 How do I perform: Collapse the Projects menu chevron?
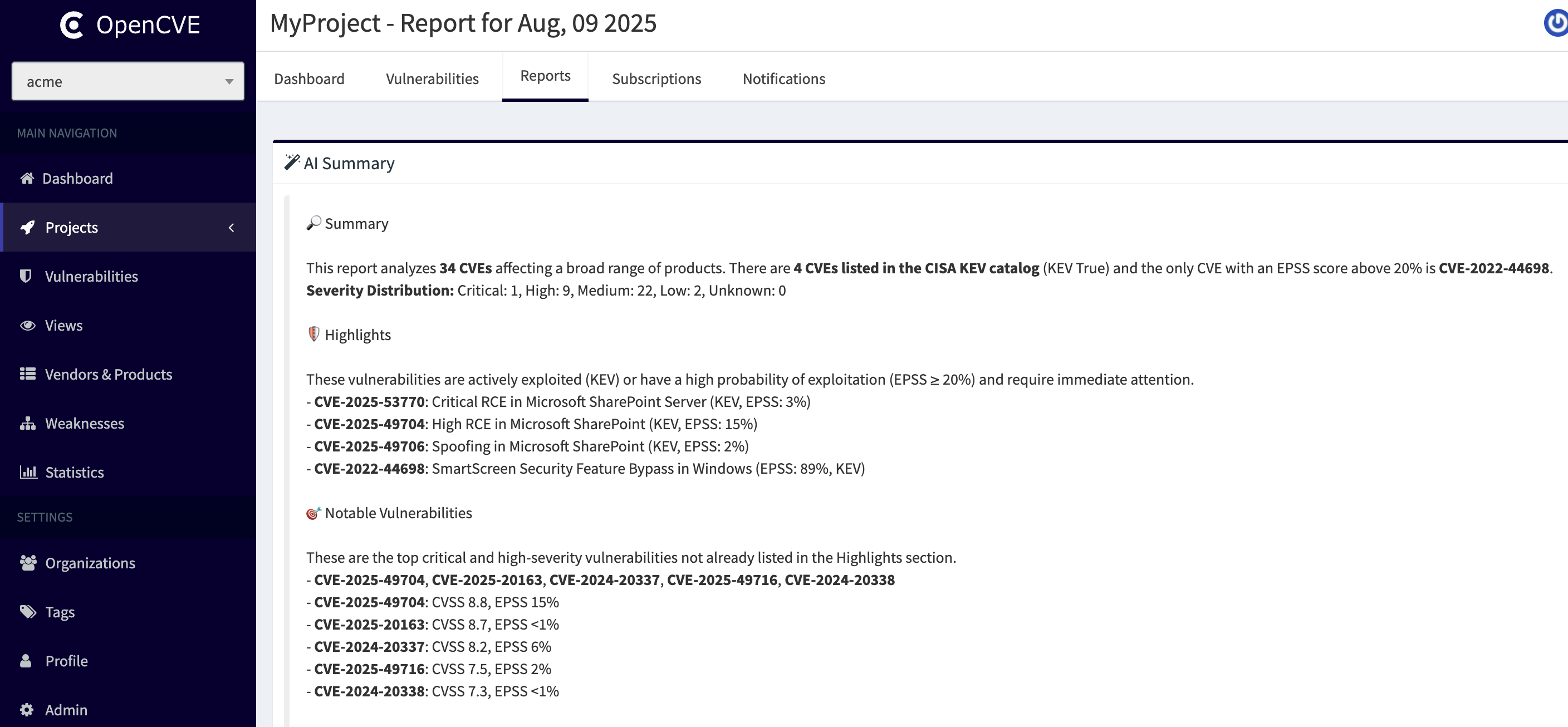point(231,228)
